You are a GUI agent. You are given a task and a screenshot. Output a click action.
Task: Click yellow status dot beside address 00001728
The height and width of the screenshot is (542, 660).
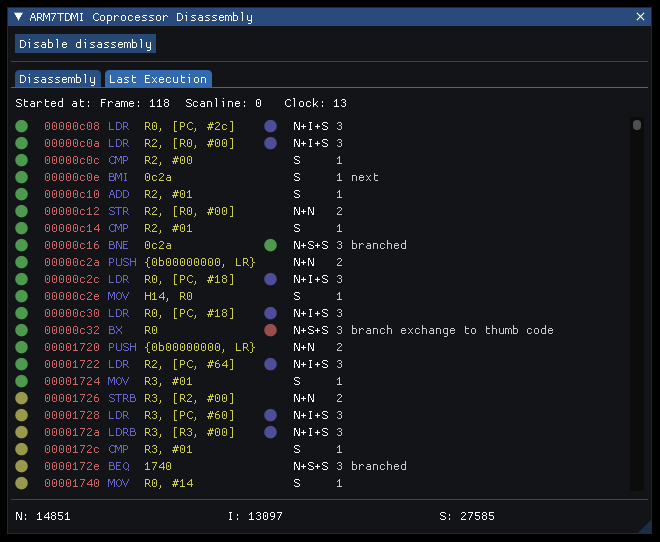[x=21, y=415]
